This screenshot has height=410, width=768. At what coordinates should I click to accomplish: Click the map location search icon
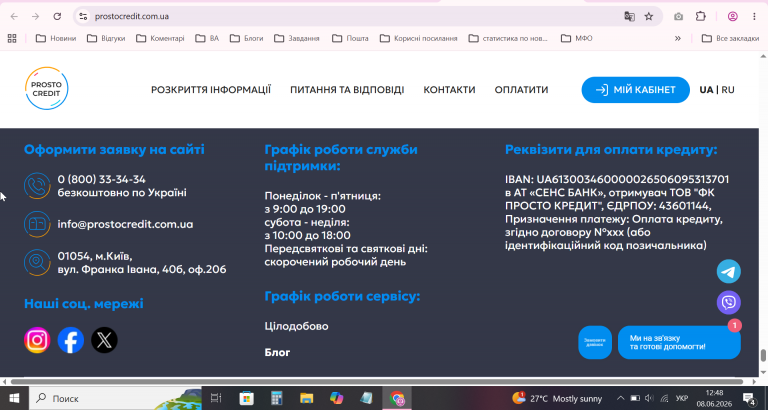click(x=37, y=263)
